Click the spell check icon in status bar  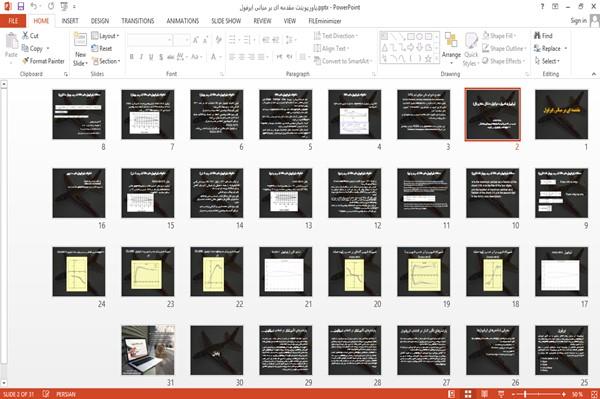click(46, 394)
